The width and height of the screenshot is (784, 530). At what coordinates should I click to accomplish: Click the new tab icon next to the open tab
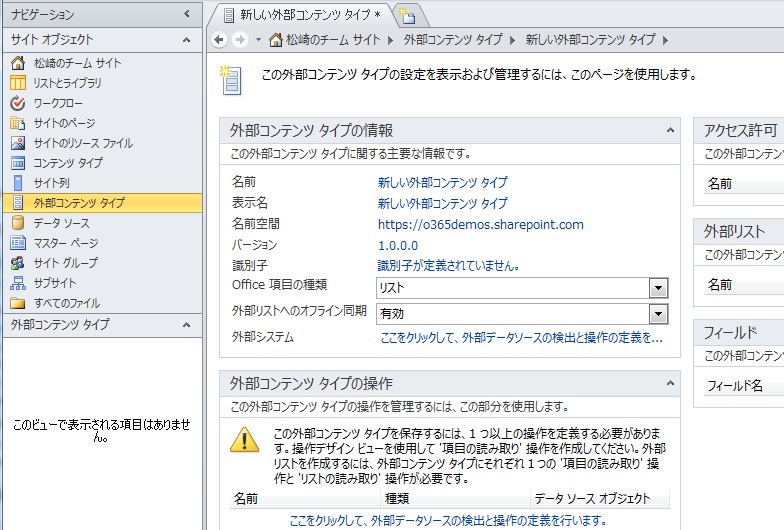(x=408, y=16)
